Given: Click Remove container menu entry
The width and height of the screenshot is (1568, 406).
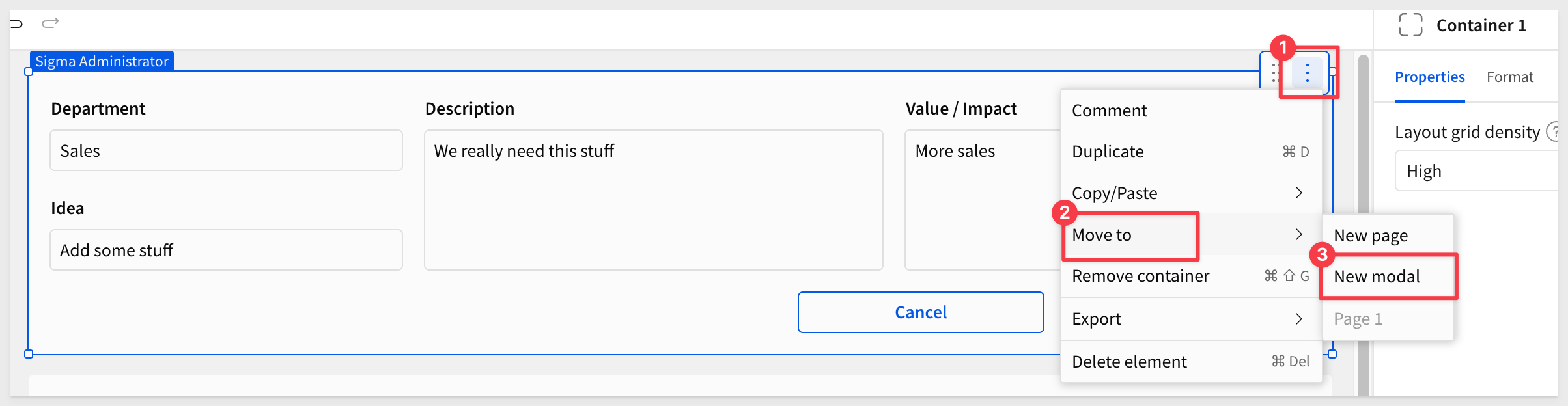Looking at the screenshot, I should tap(1191, 276).
